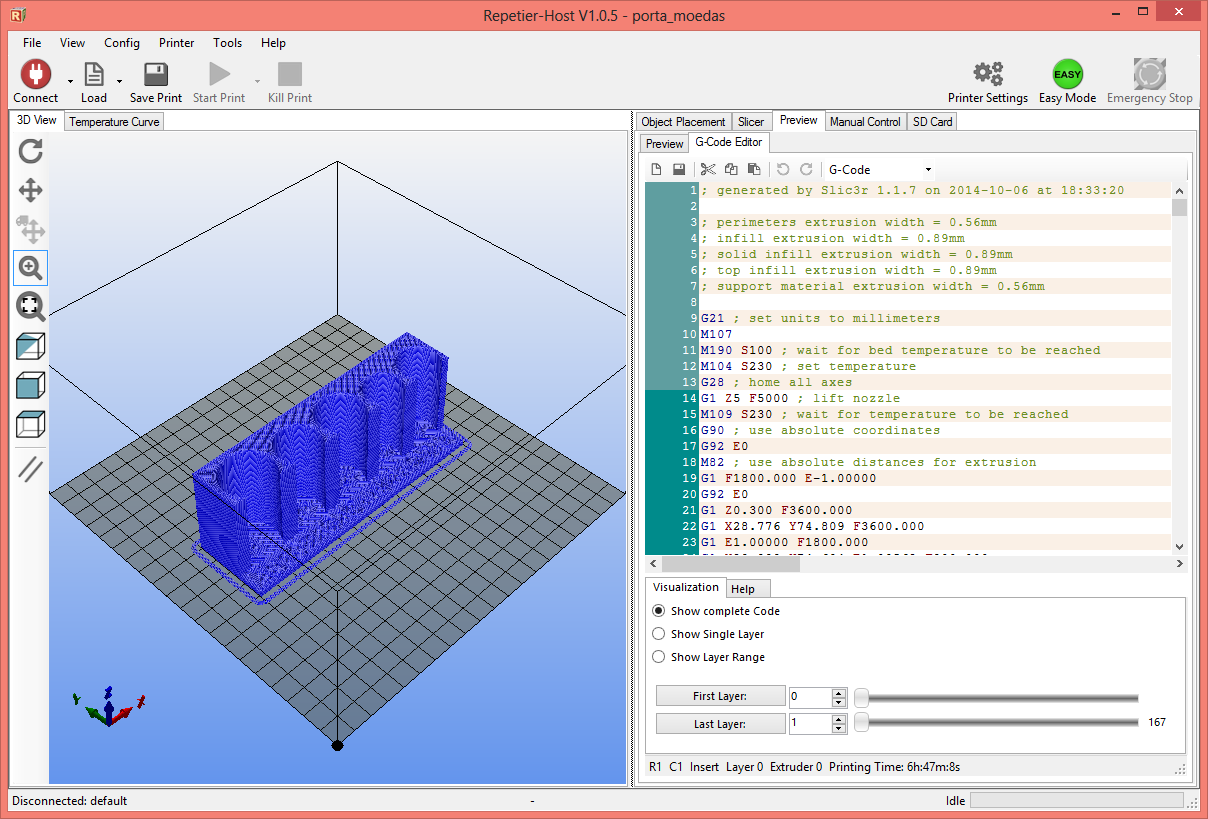Image resolution: width=1208 pixels, height=819 pixels.
Task: Click the Rotate view tool
Action: click(31, 151)
